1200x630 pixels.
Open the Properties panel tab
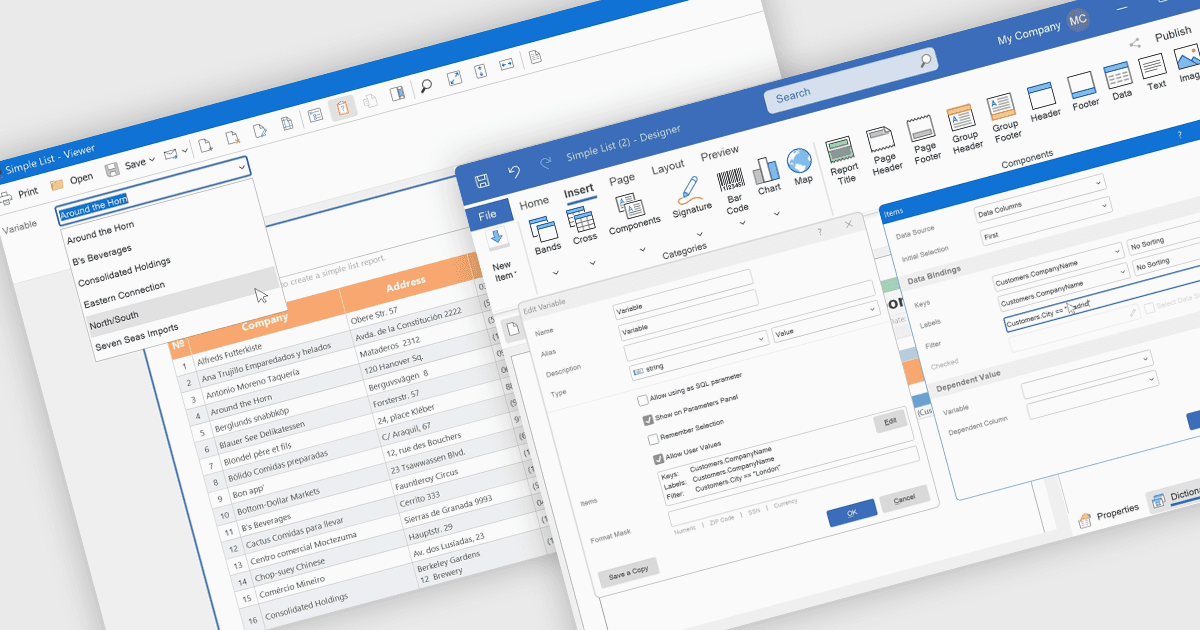(1109, 514)
